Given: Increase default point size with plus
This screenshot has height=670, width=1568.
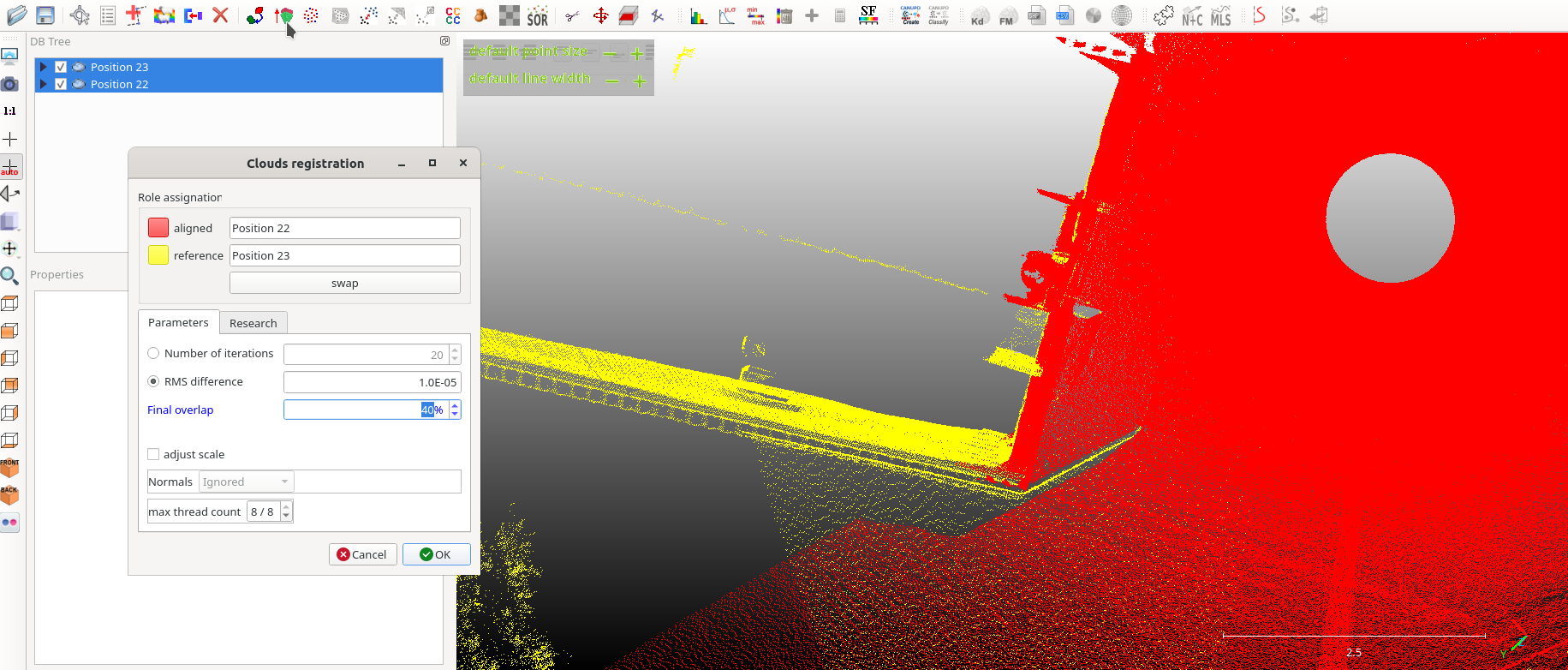Looking at the screenshot, I should 637,54.
